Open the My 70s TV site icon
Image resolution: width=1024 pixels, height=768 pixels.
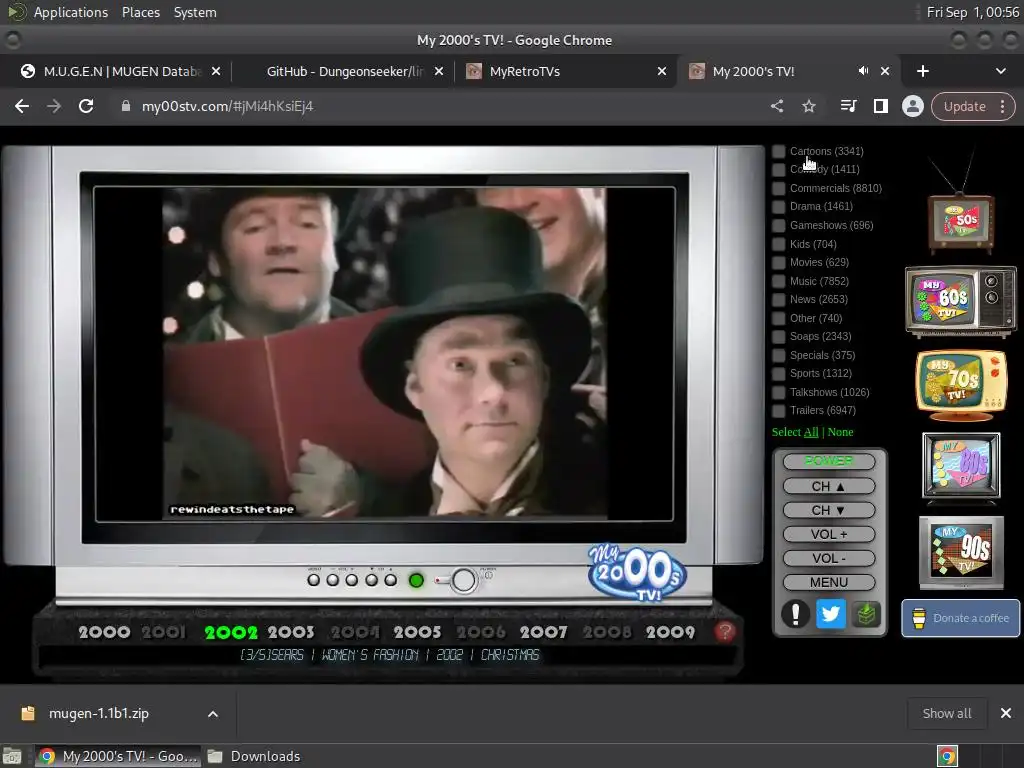click(x=961, y=385)
